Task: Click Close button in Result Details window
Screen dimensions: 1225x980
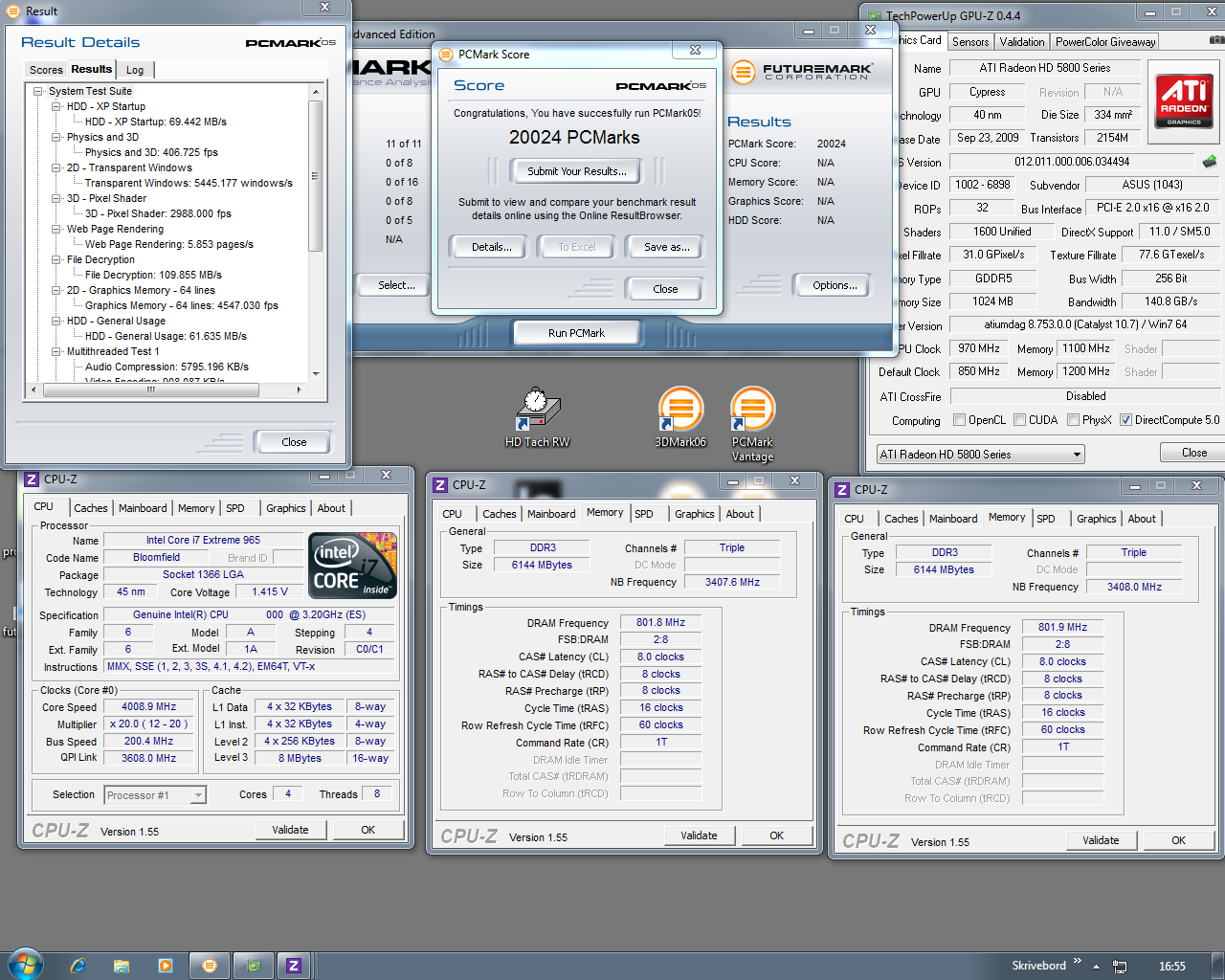Action: (x=294, y=442)
